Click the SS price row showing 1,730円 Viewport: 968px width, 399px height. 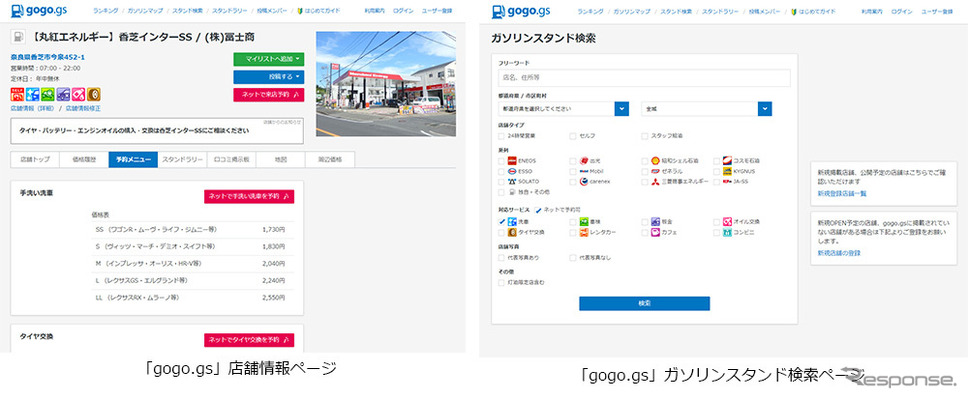point(193,230)
